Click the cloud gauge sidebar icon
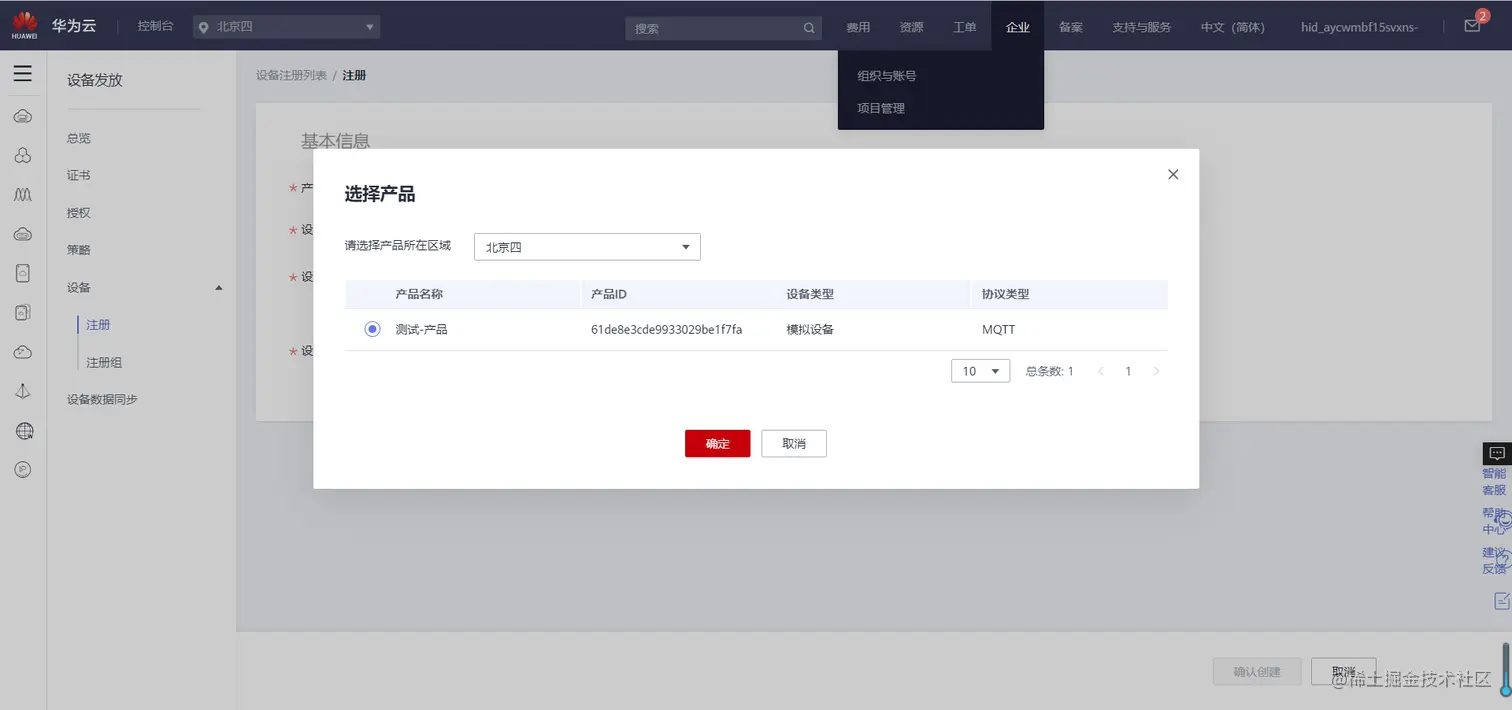The height and width of the screenshot is (710, 1512). pos(22,352)
